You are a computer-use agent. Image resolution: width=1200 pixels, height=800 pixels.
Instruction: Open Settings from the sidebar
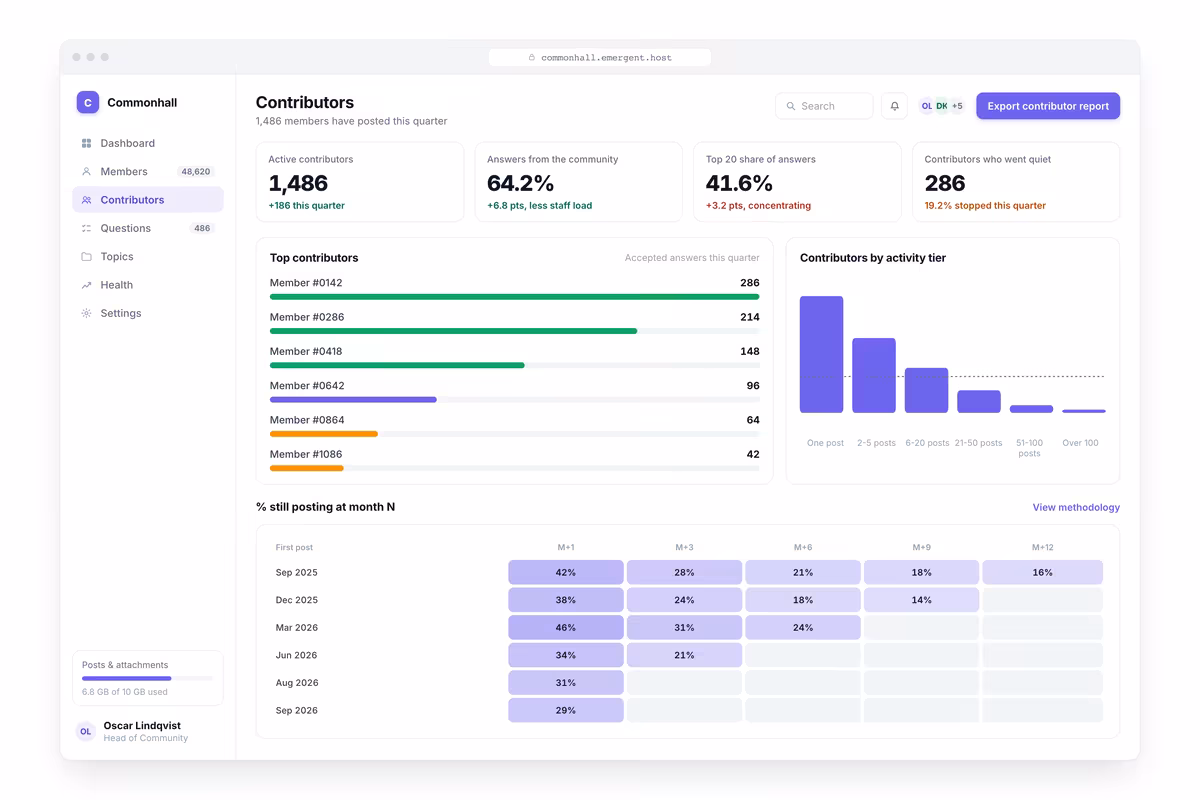148,313
